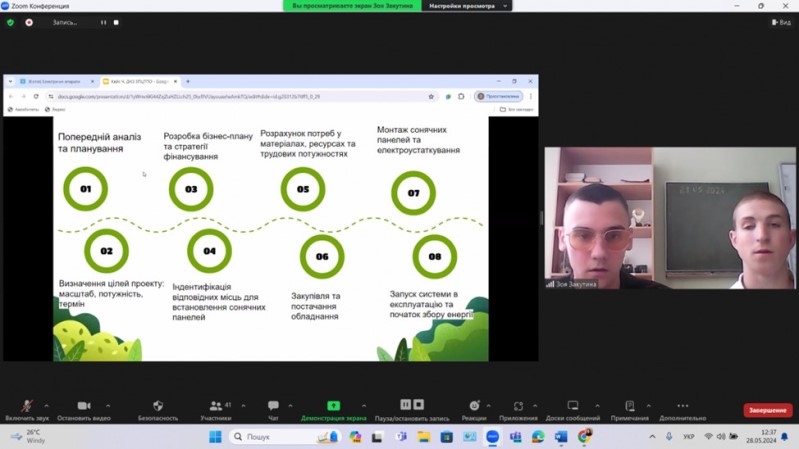Image resolution: width=799 pixels, height=449 pixels.
Task: Open the Настройки просмотра view options dropdown
Action: tap(467, 6)
